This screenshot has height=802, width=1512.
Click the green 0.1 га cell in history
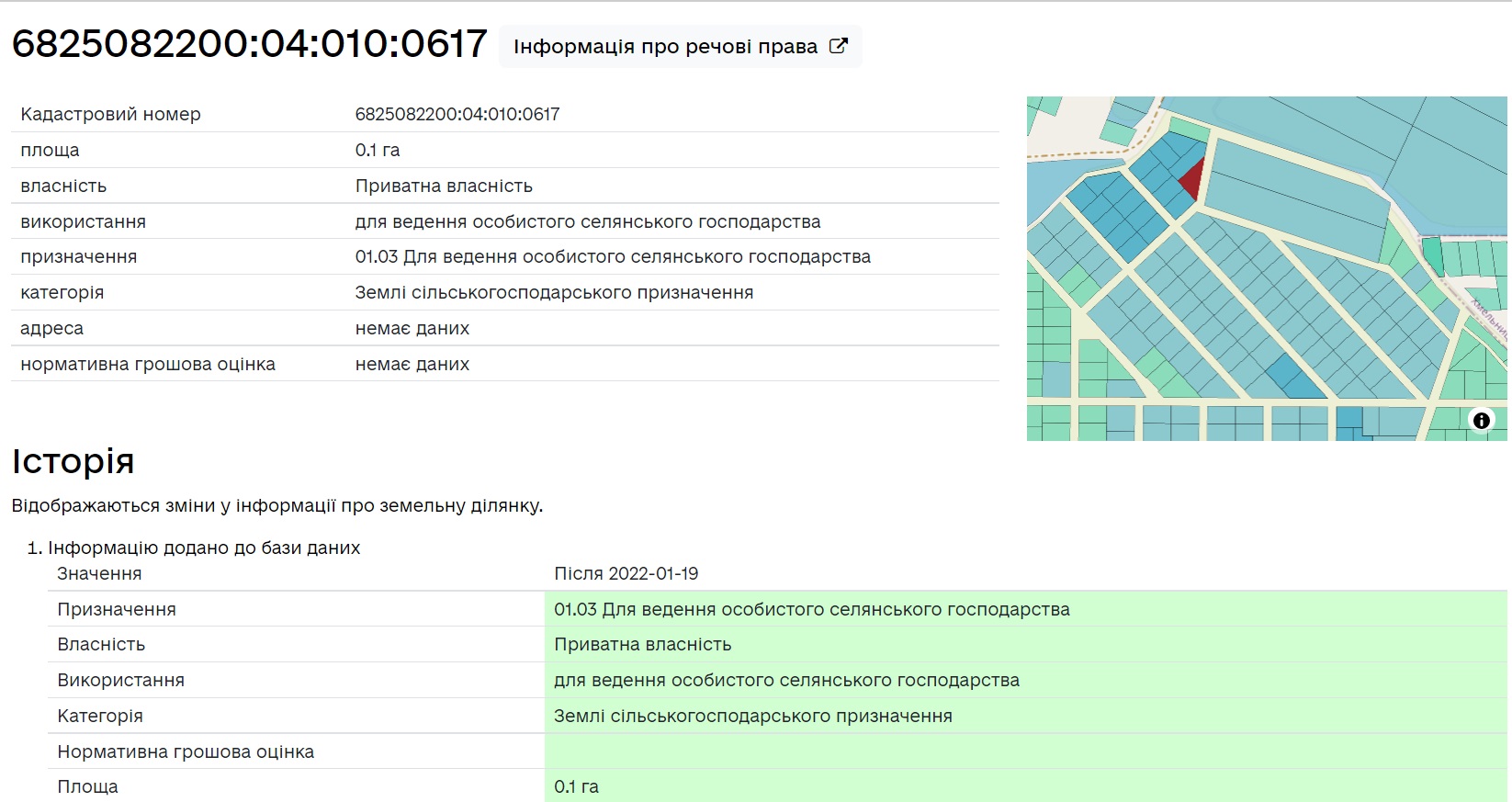point(576,787)
